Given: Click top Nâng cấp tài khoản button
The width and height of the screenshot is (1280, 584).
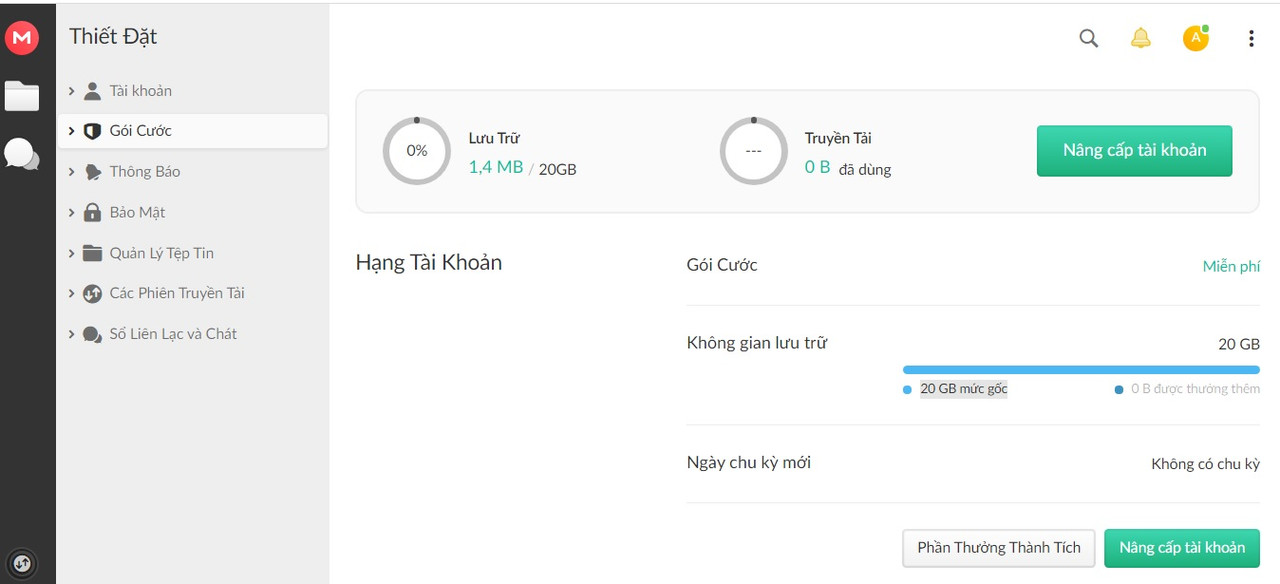Looking at the screenshot, I should coord(1134,150).
